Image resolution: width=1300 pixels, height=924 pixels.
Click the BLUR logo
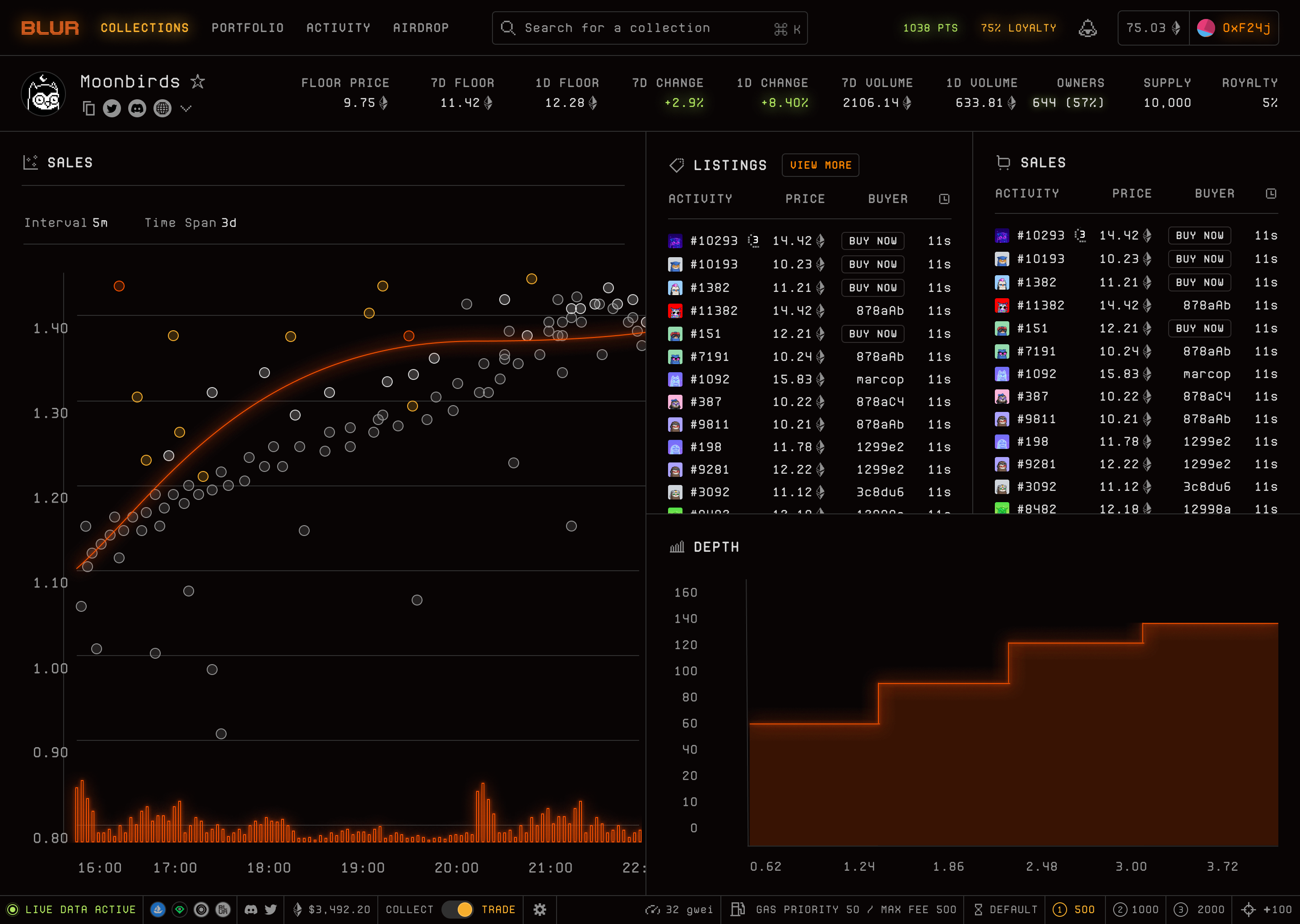[50, 28]
